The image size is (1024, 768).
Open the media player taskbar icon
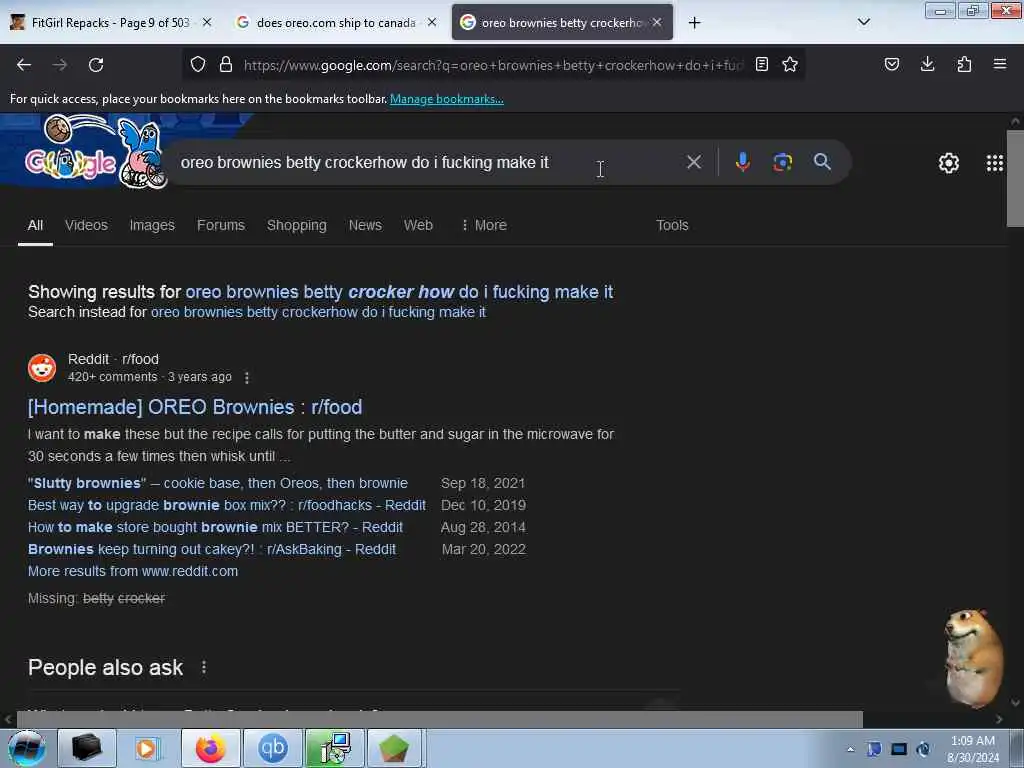click(148, 748)
